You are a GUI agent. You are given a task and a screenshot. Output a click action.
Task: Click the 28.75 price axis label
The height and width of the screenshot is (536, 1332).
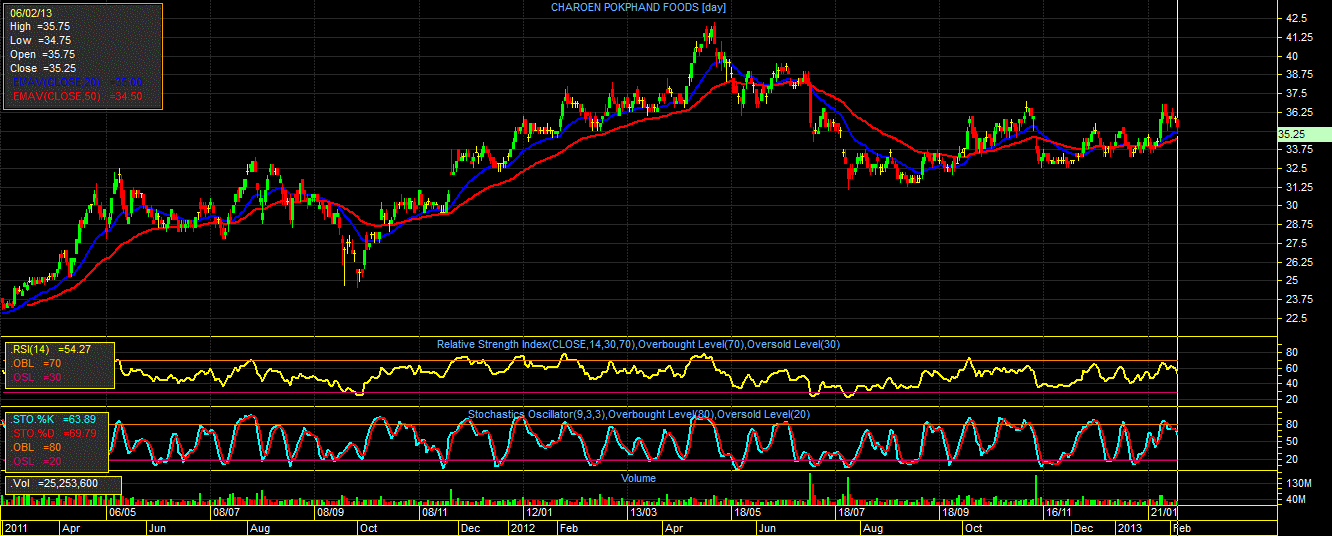[1302, 224]
